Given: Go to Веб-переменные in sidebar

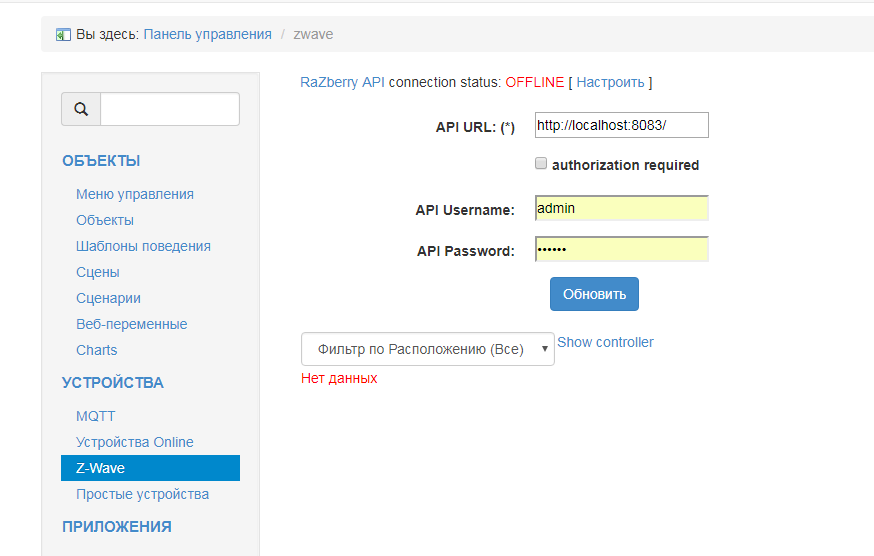Looking at the screenshot, I should [132, 324].
